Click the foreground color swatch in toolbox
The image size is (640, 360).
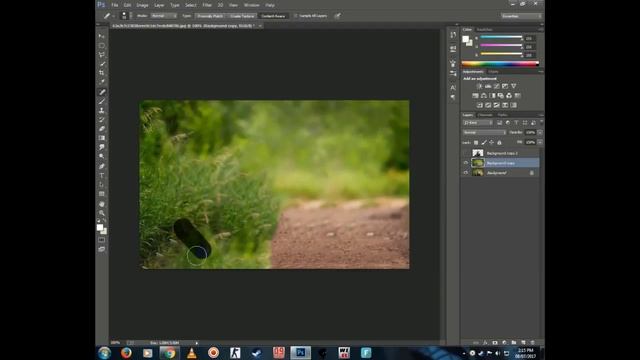coord(100,227)
